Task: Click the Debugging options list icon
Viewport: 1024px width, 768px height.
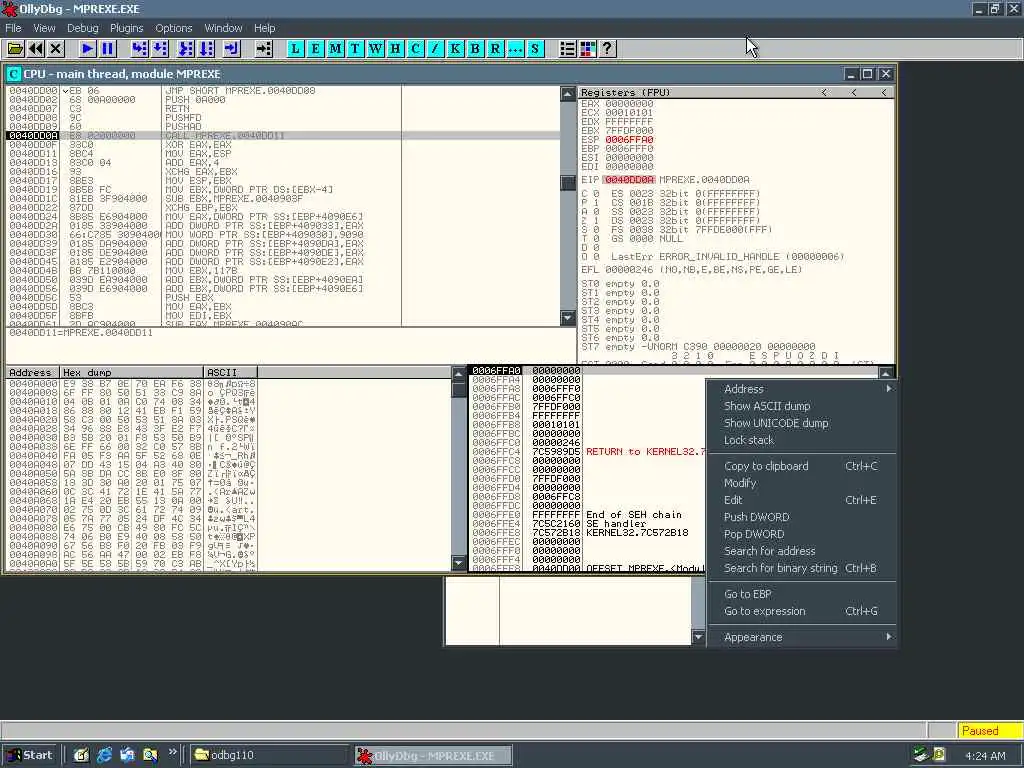Action: pyautogui.click(x=568, y=49)
